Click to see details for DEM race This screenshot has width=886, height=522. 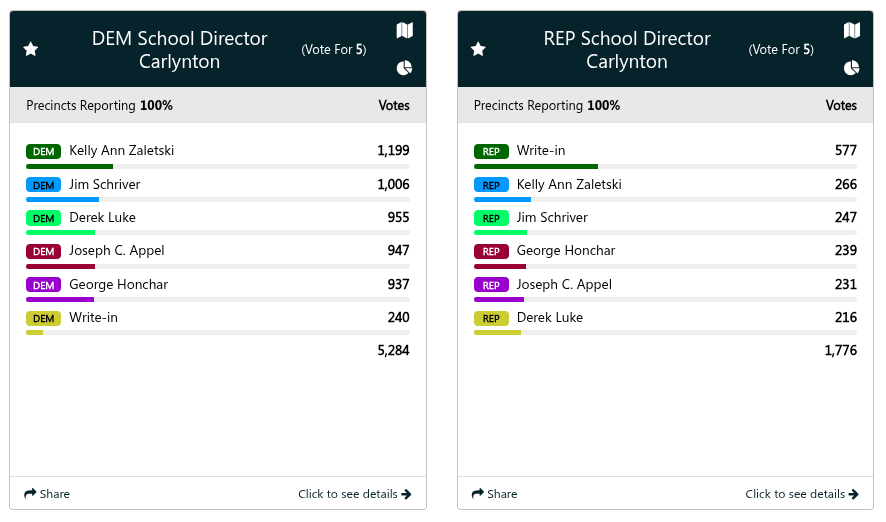(354, 494)
